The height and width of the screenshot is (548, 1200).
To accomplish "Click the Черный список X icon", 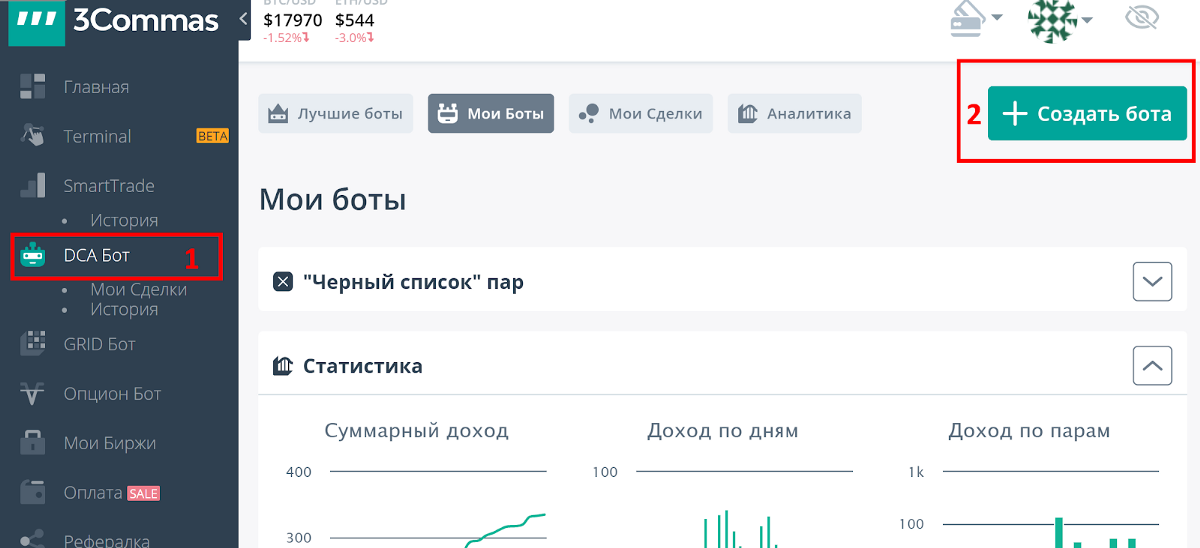I will pos(282,282).
